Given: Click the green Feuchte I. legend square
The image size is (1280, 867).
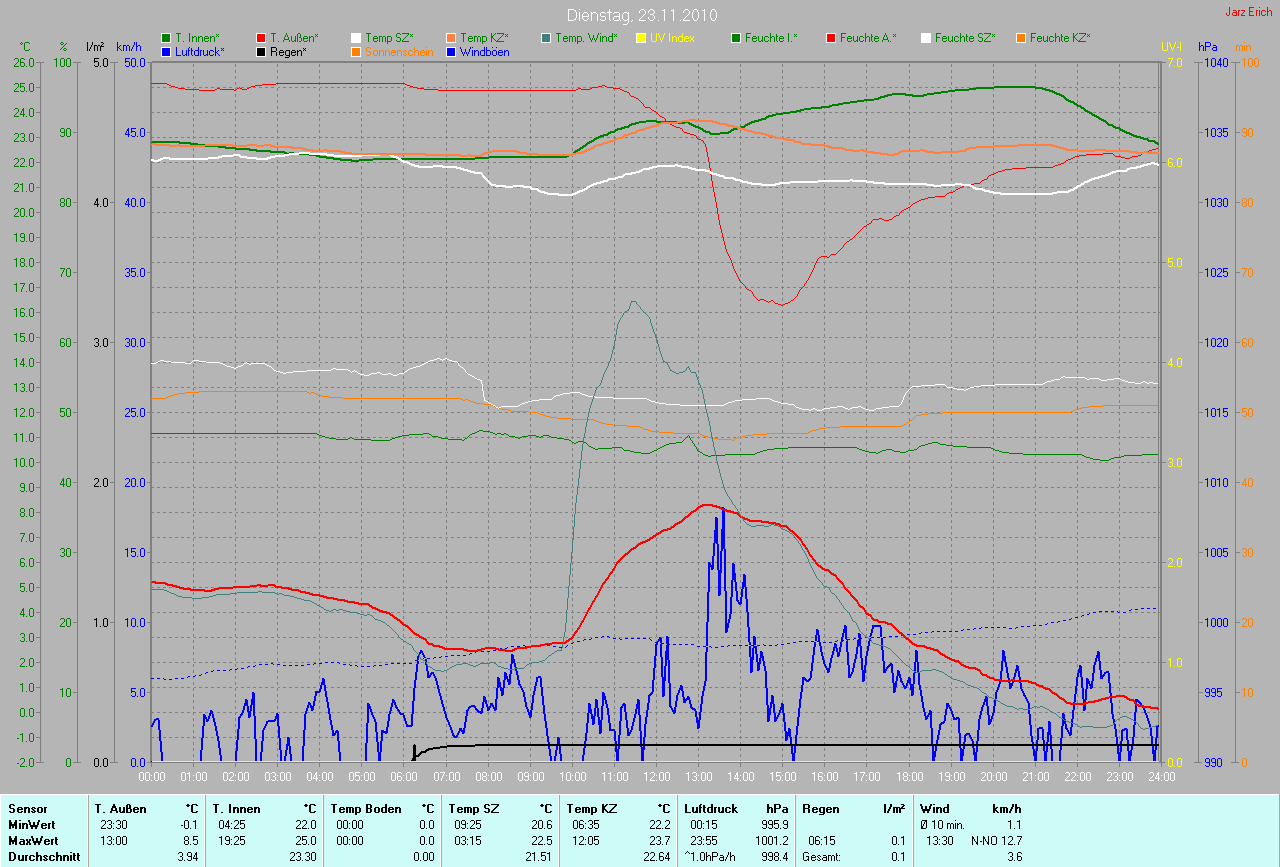Looking at the screenshot, I should tap(736, 38).
